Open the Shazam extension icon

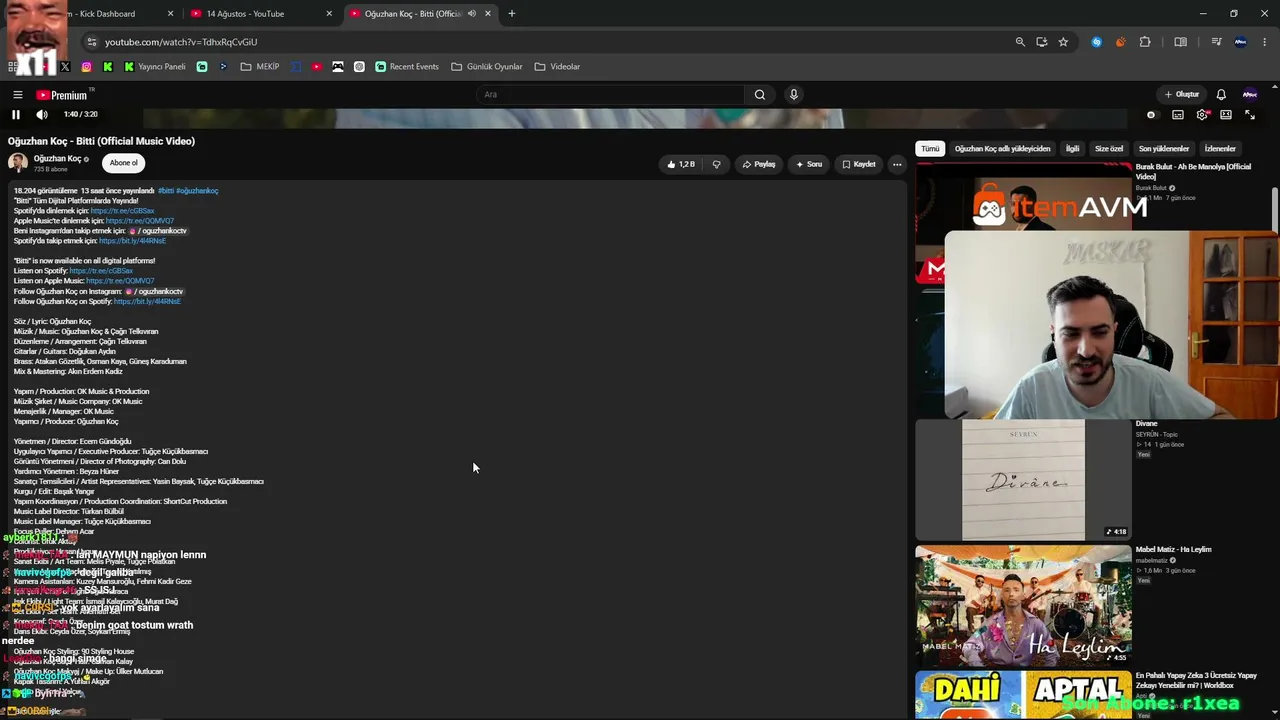pyautogui.click(x=1097, y=42)
